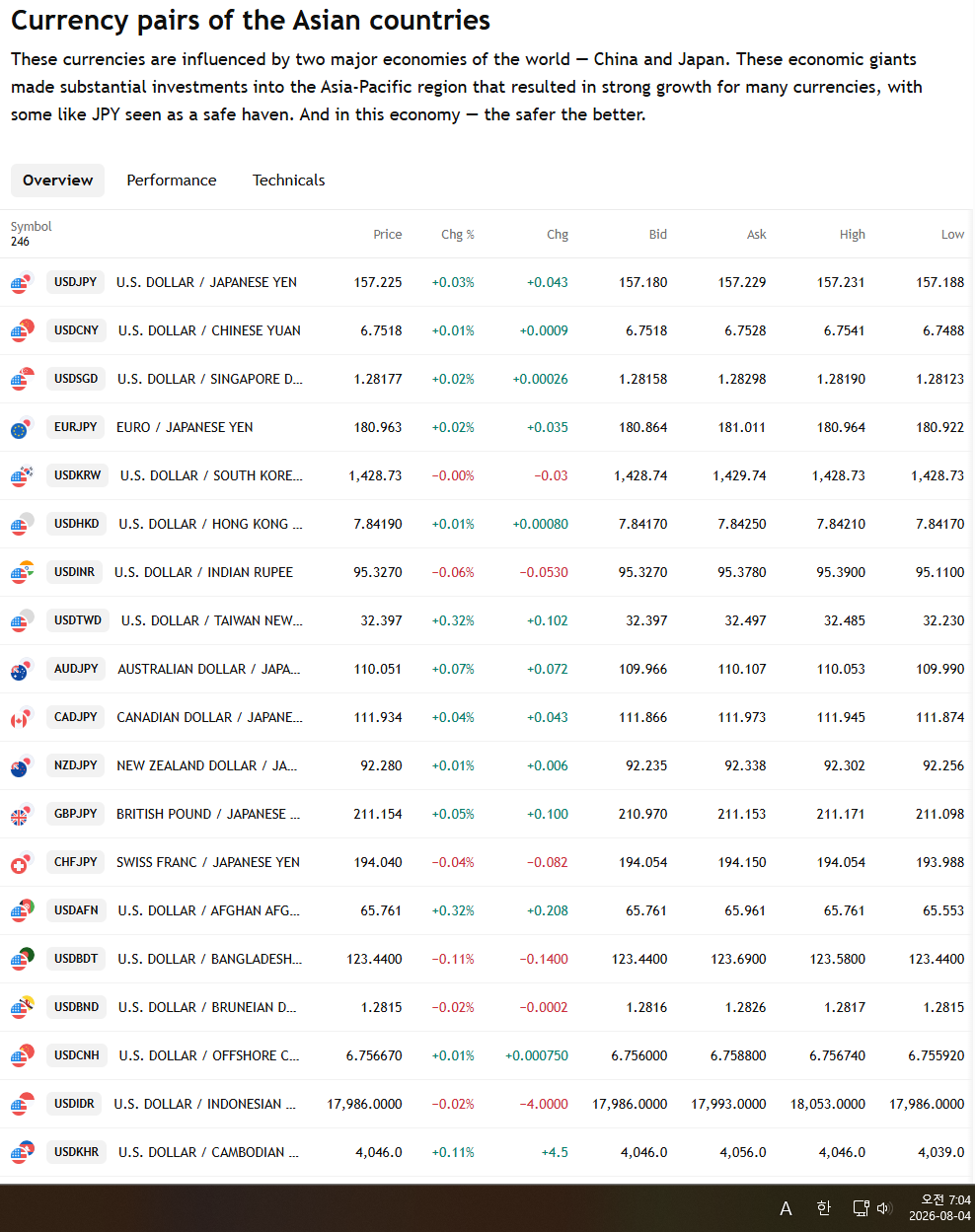The height and width of the screenshot is (1232, 975).
Task: Click the USDKHR flag icon
Action: (x=22, y=1153)
